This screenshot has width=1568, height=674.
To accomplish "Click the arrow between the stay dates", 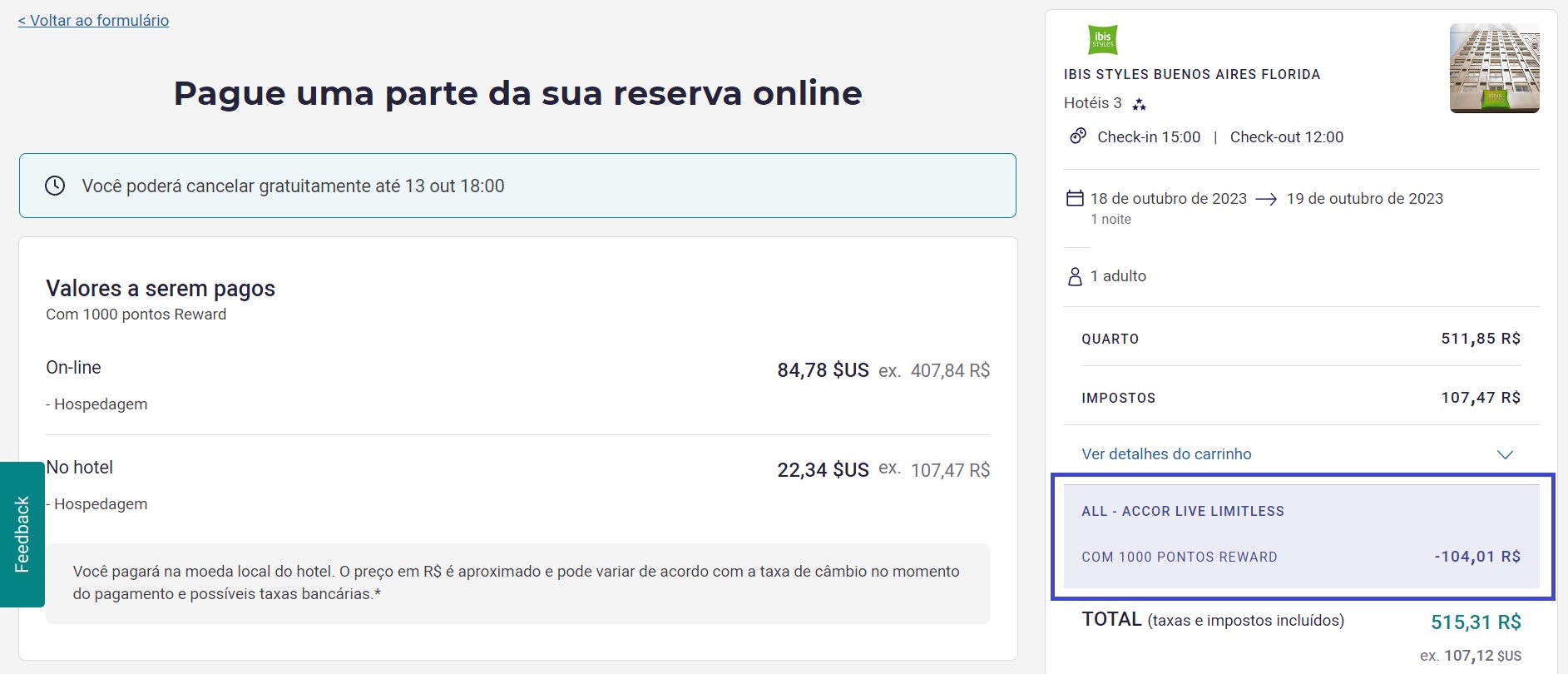I will pyautogui.click(x=1266, y=200).
